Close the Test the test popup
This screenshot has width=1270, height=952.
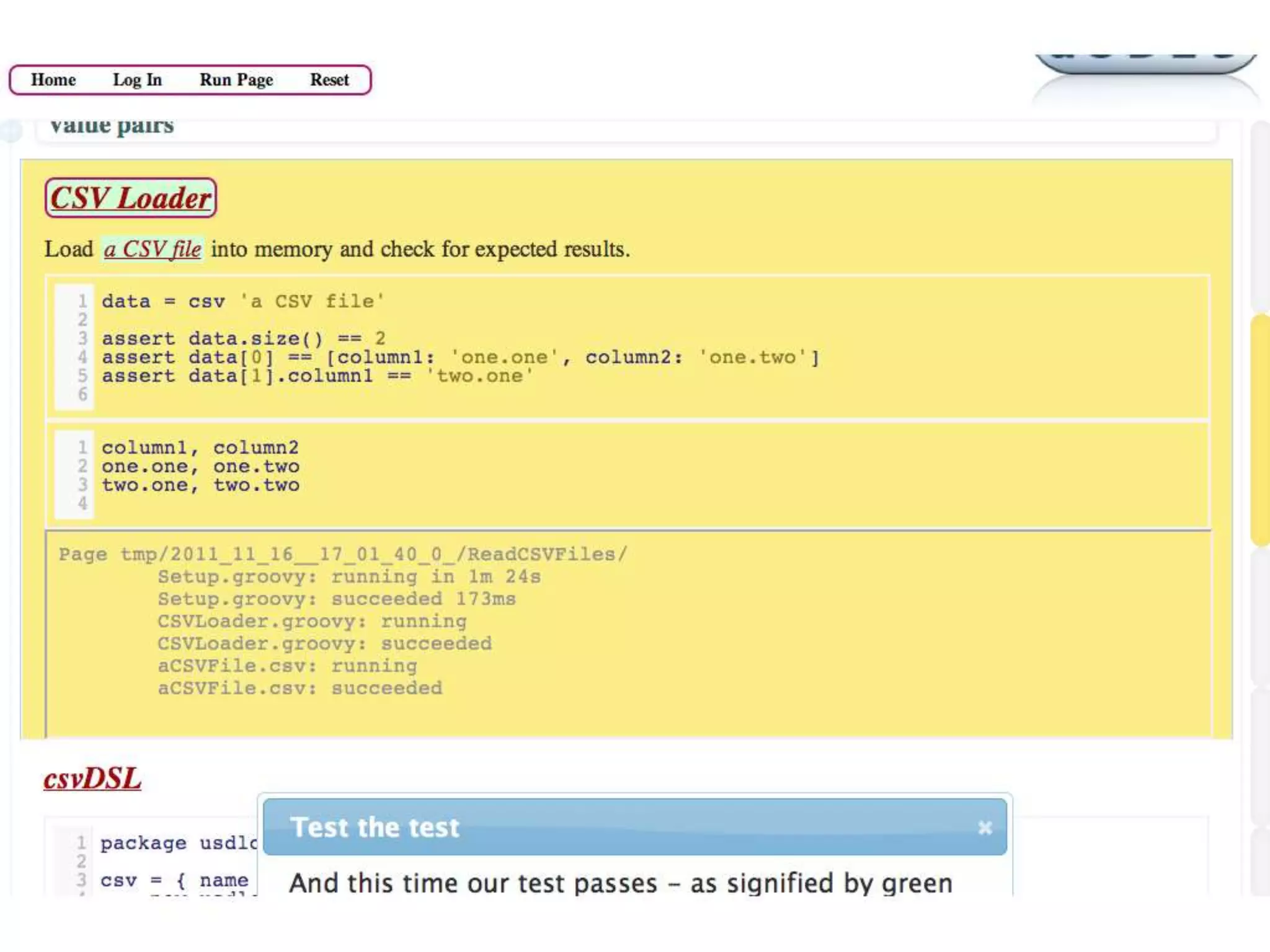click(x=985, y=827)
